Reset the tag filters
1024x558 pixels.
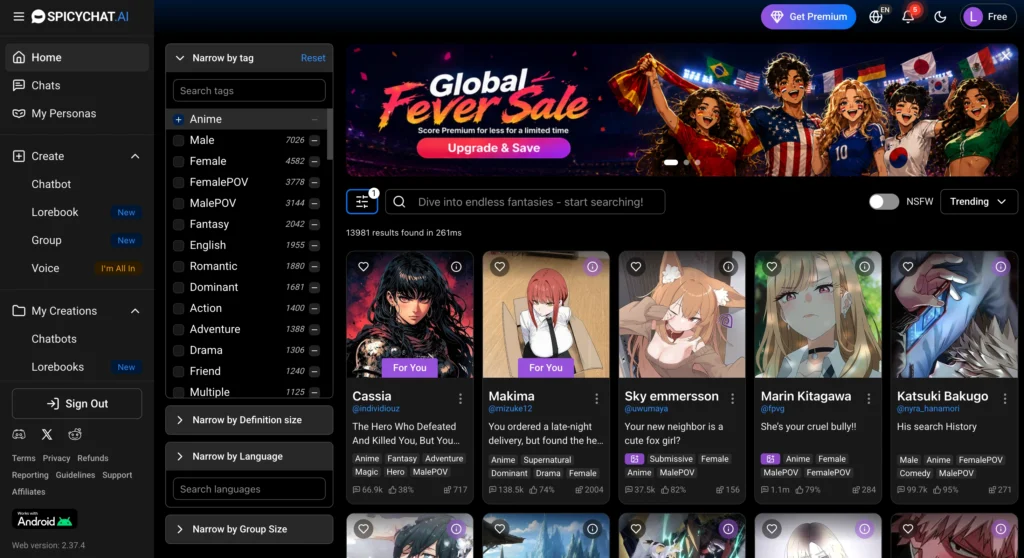(313, 58)
